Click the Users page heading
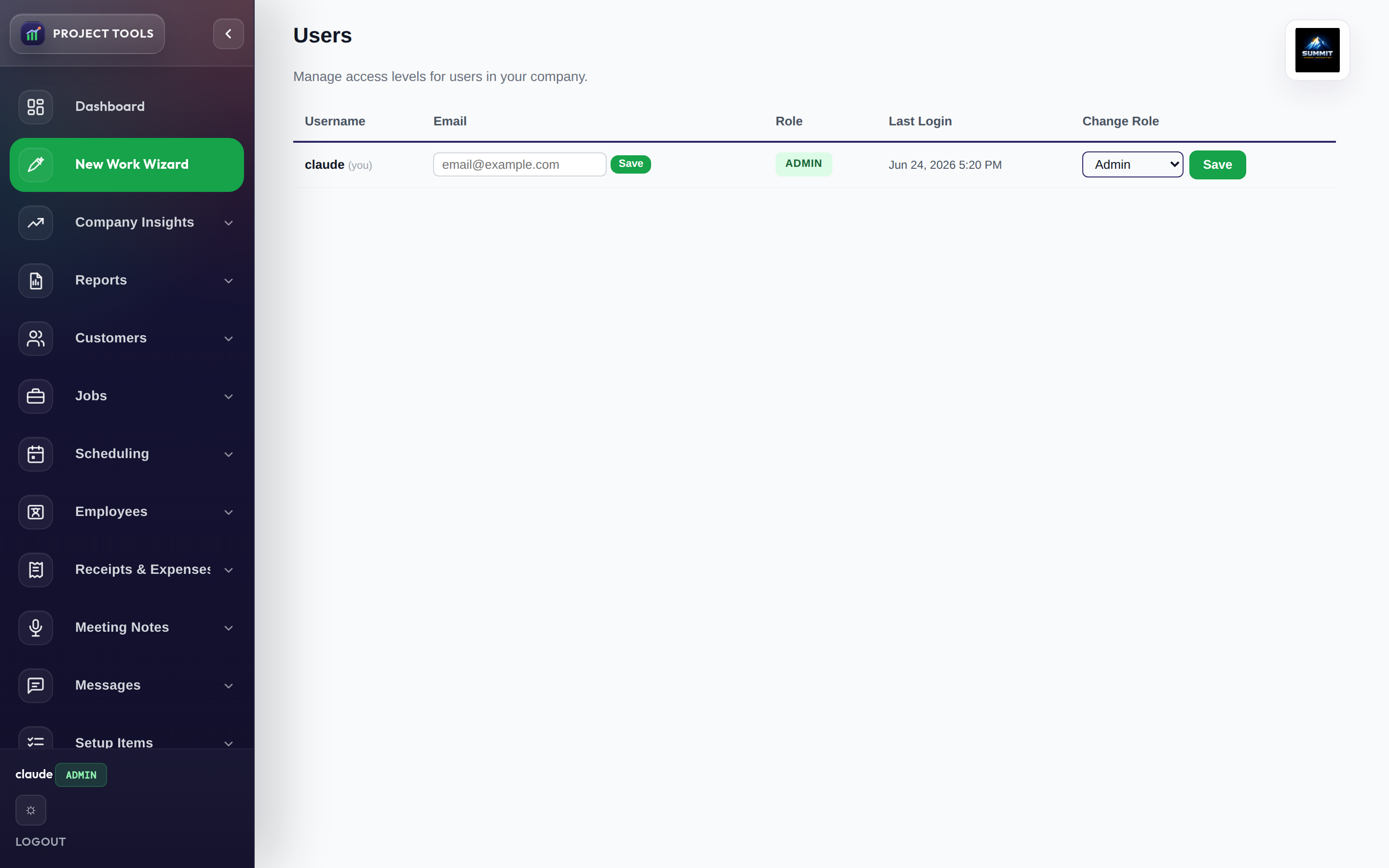This screenshot has height=868, width=1389. click(x=323, y=36)
